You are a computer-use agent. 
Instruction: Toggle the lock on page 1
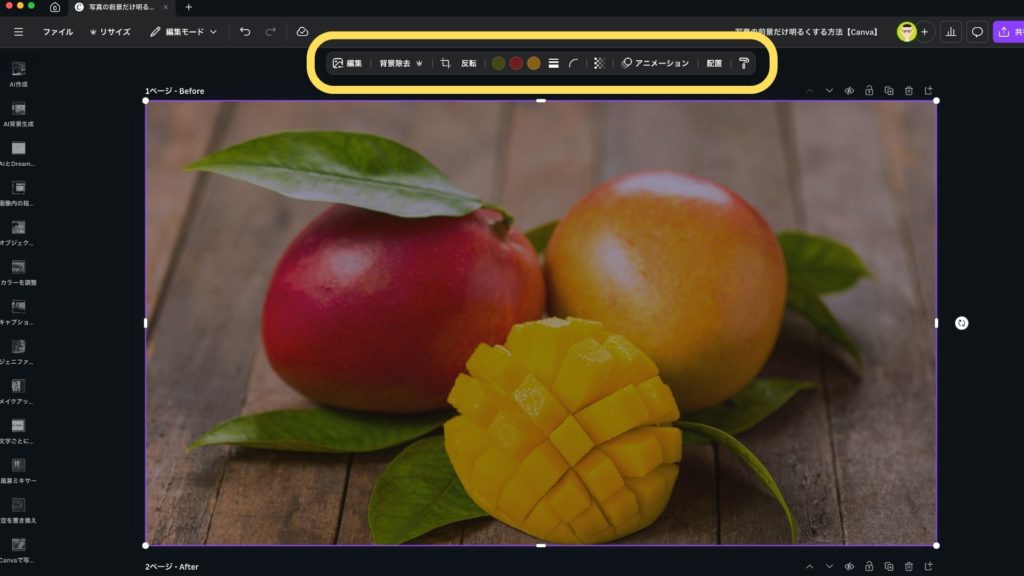click(869, 91)
